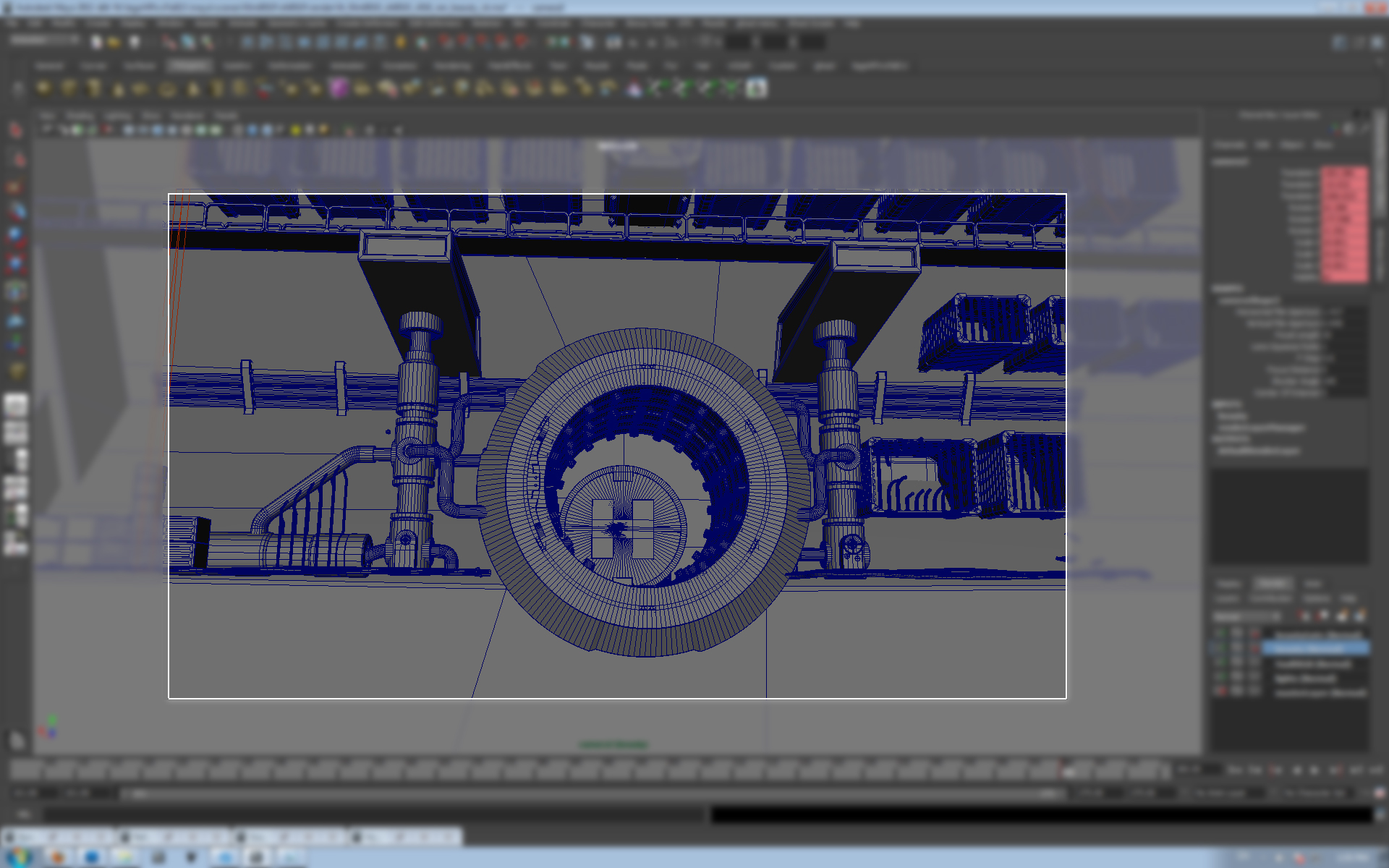Open the menu set dropdown at top left

(43, 41)
